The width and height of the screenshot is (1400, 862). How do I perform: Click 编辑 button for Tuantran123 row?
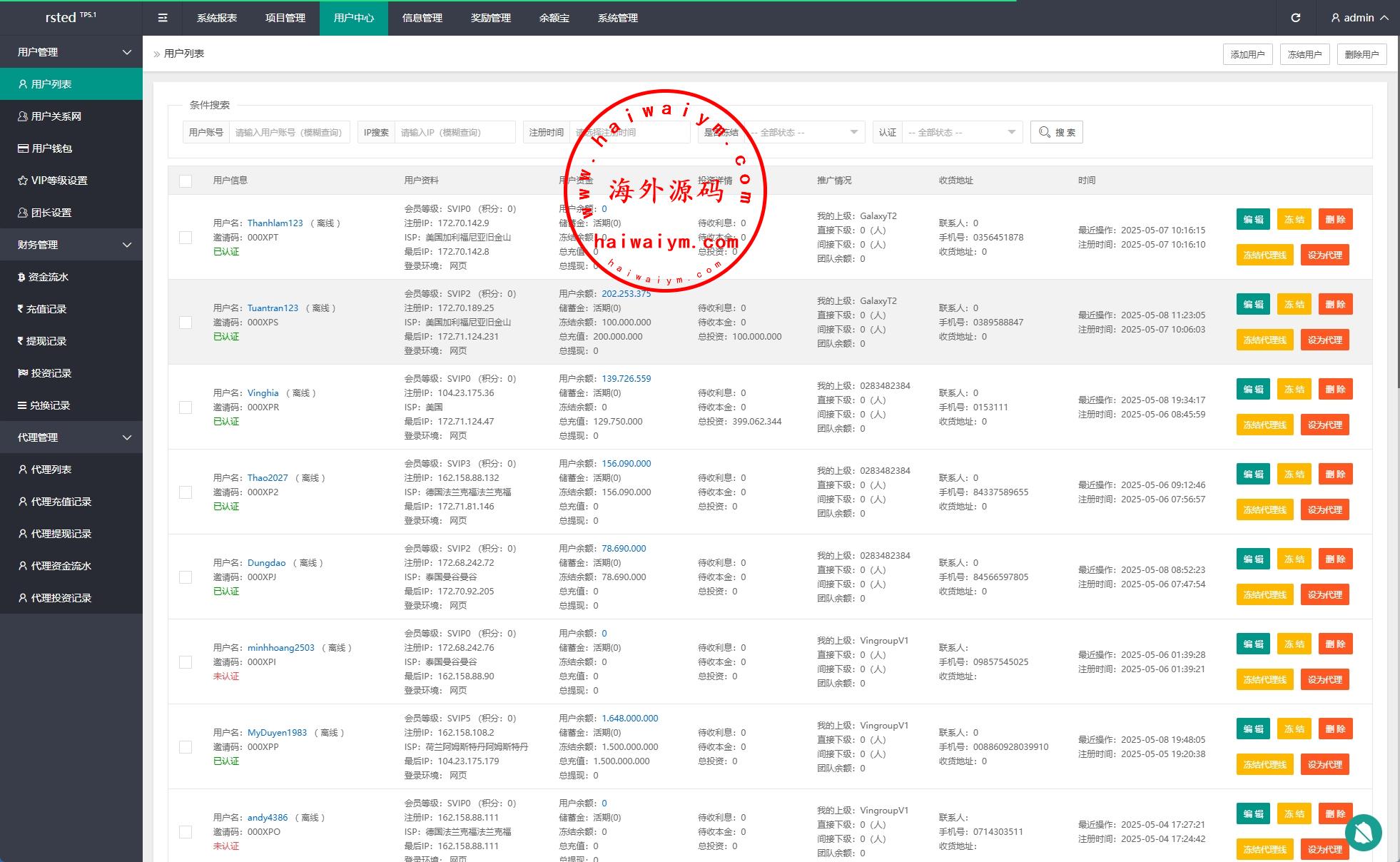(1253, 304)
